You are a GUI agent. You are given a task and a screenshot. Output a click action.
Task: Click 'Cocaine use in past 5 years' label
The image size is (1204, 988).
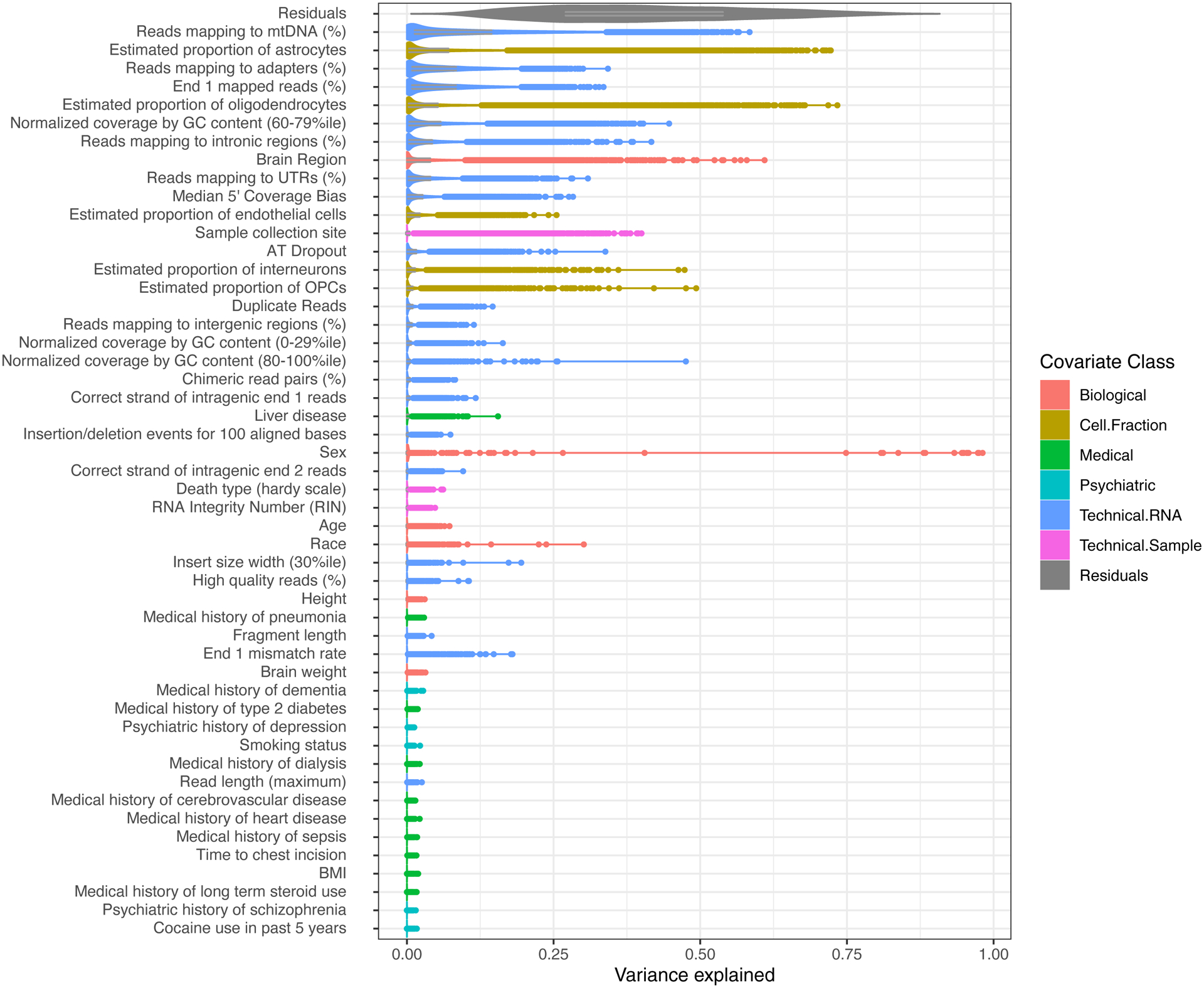point(250,928)
